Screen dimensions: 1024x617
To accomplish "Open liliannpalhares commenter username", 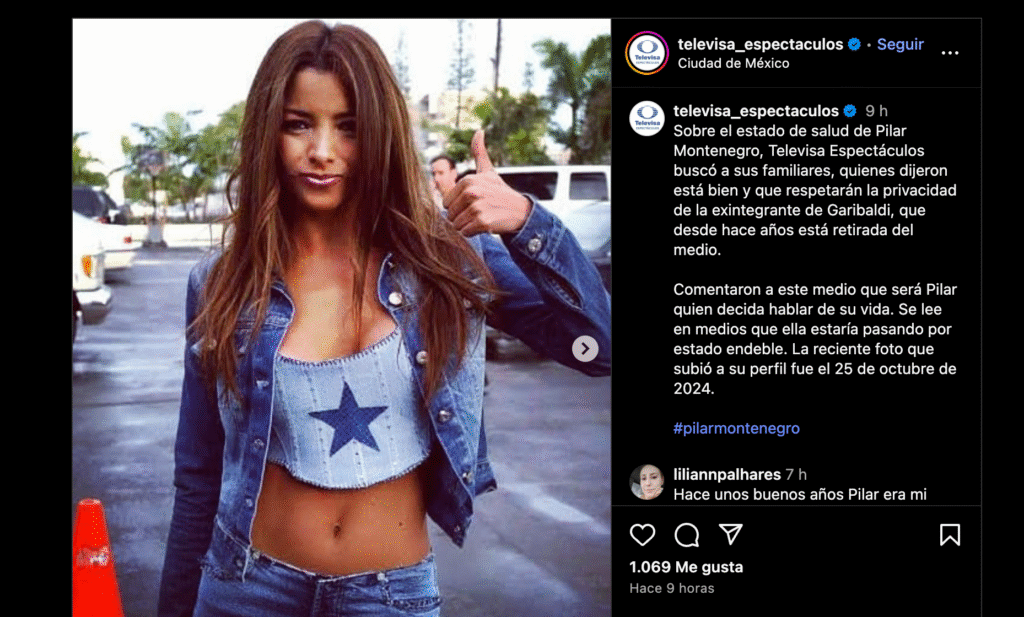I will (727, 475).
